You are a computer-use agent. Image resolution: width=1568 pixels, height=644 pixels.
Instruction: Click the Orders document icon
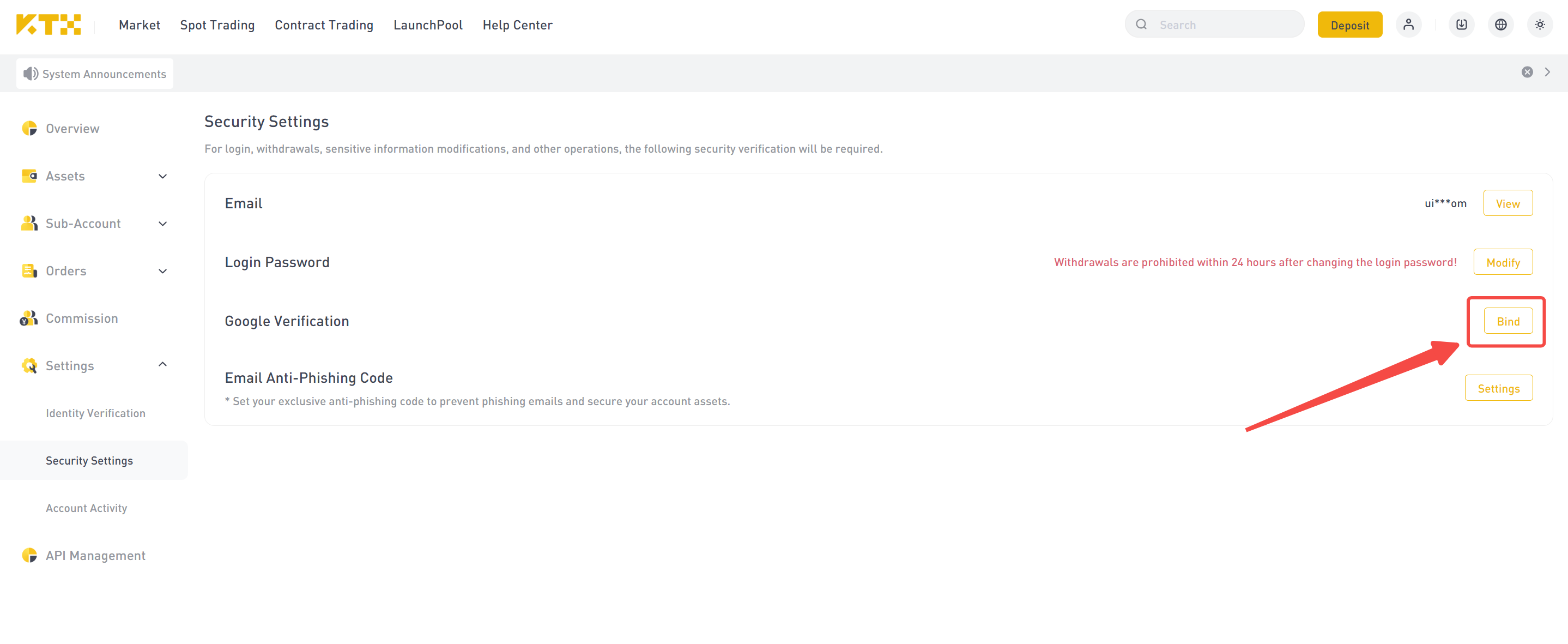point(29,270)
